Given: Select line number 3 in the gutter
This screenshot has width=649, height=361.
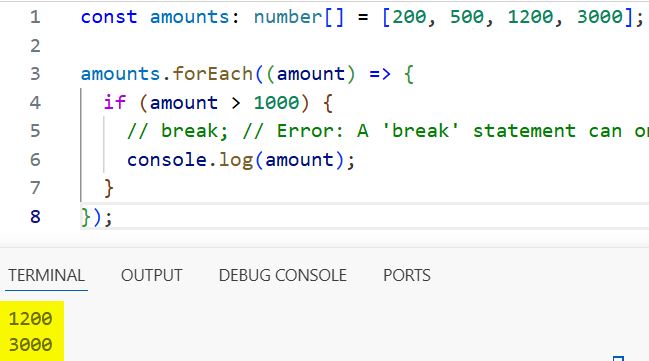Looking at the screenshot, I should [35, 74].
